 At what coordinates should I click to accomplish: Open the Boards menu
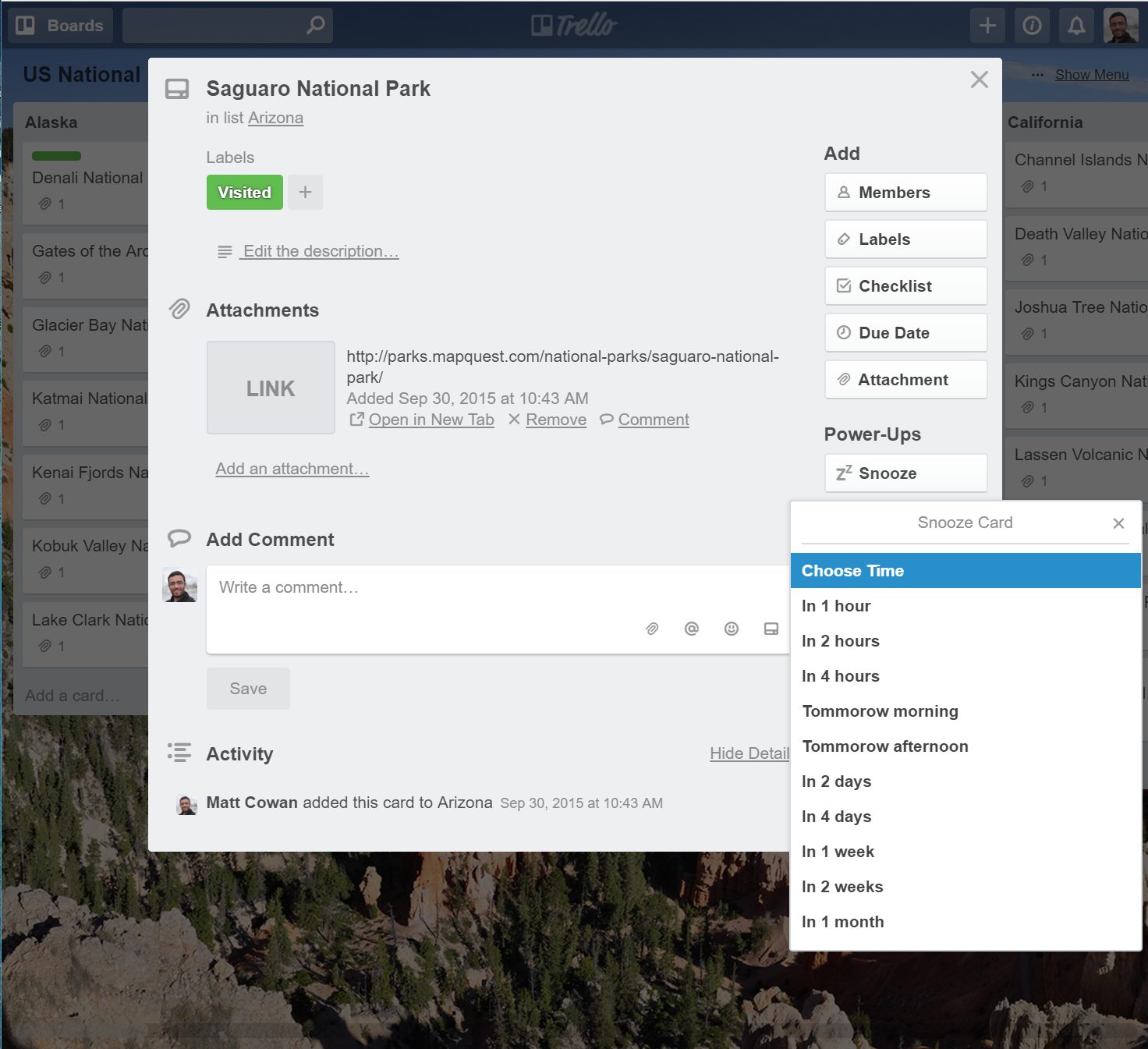61,26
